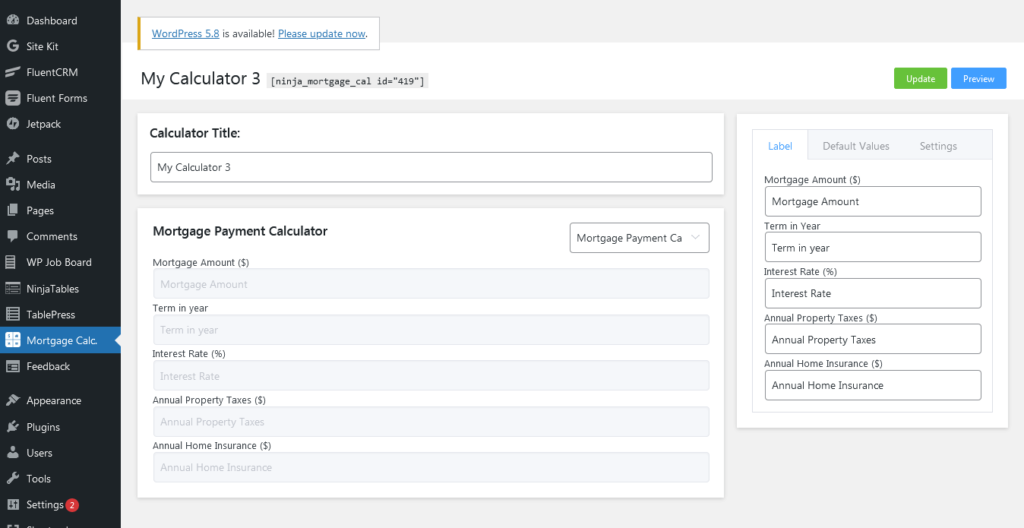Switch to the Settings tab in panel
Image resolution: width=1024 pixels, height=528 pixels.
coord(938,146)
